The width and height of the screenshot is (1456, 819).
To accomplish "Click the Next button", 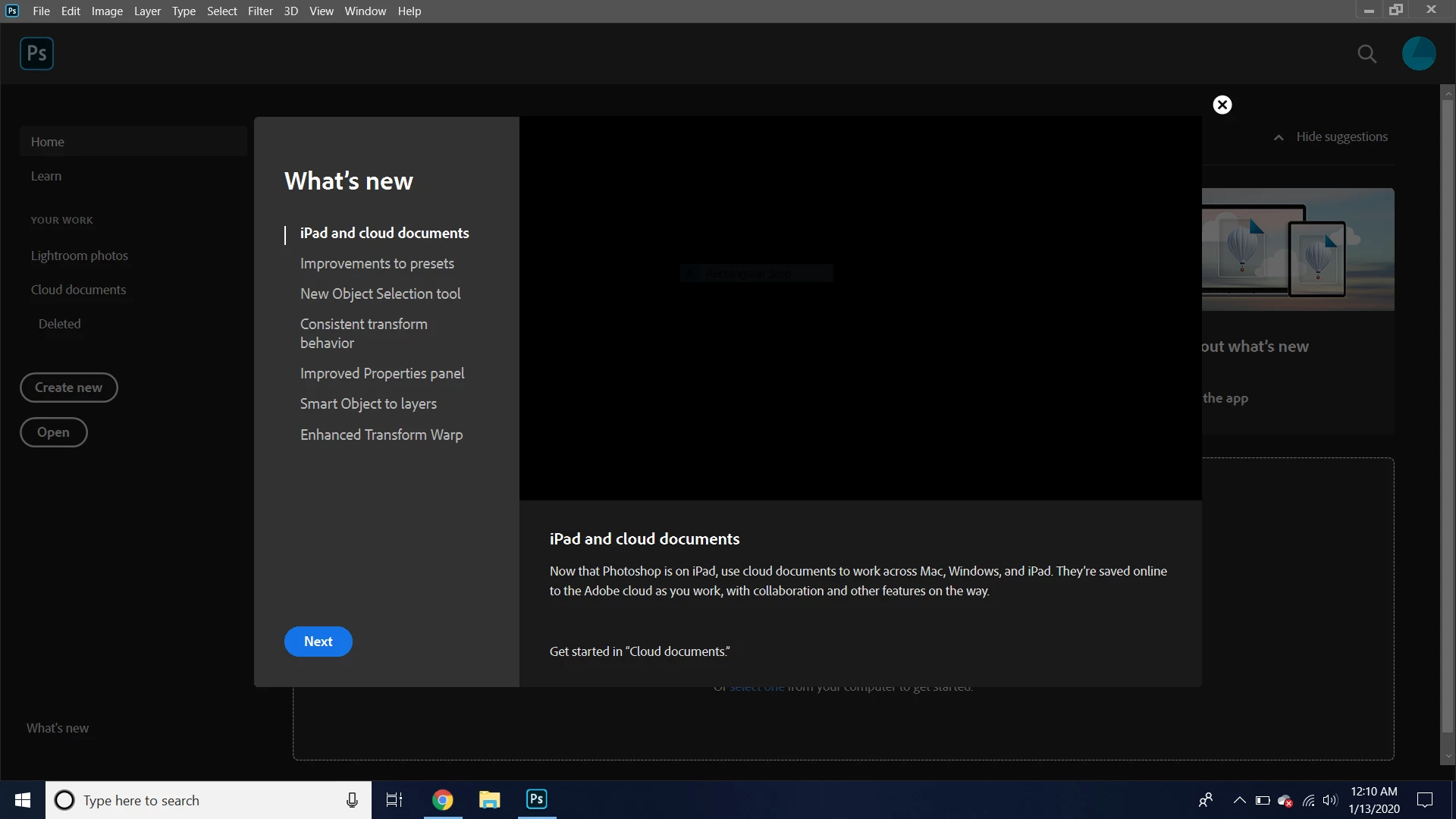I will [x=318, y=642].
